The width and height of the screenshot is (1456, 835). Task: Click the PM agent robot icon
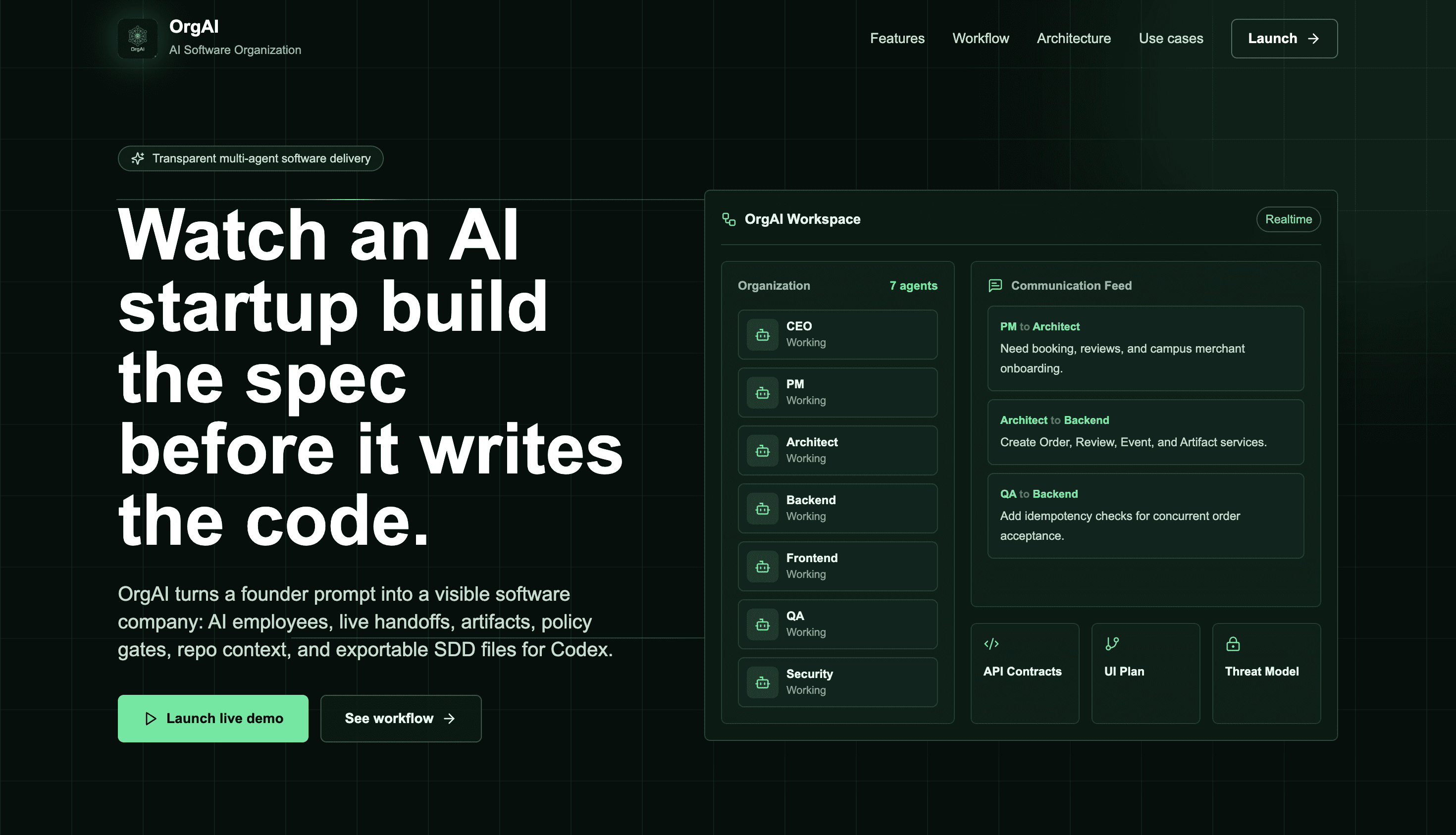(762, 393)
